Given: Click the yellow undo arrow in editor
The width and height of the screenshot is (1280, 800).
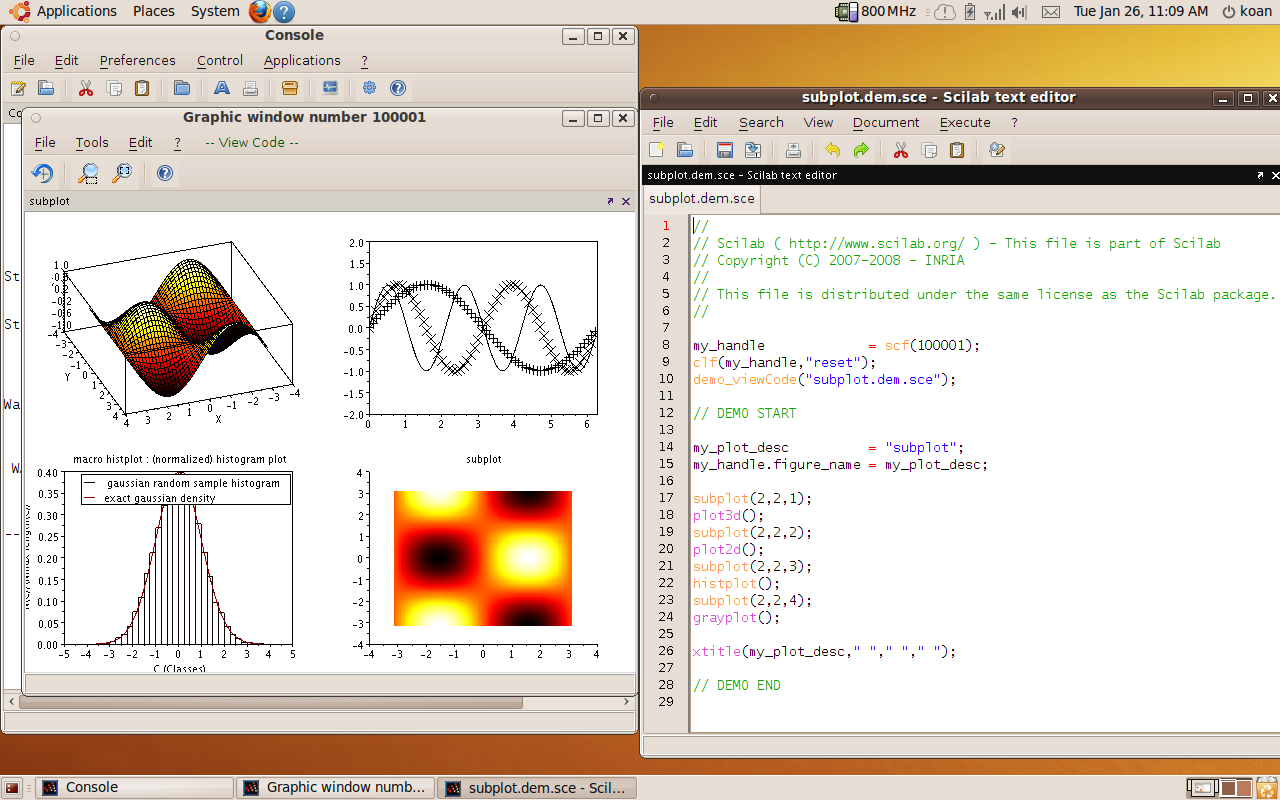Looking at the screenshot, I should coord(832,150).
